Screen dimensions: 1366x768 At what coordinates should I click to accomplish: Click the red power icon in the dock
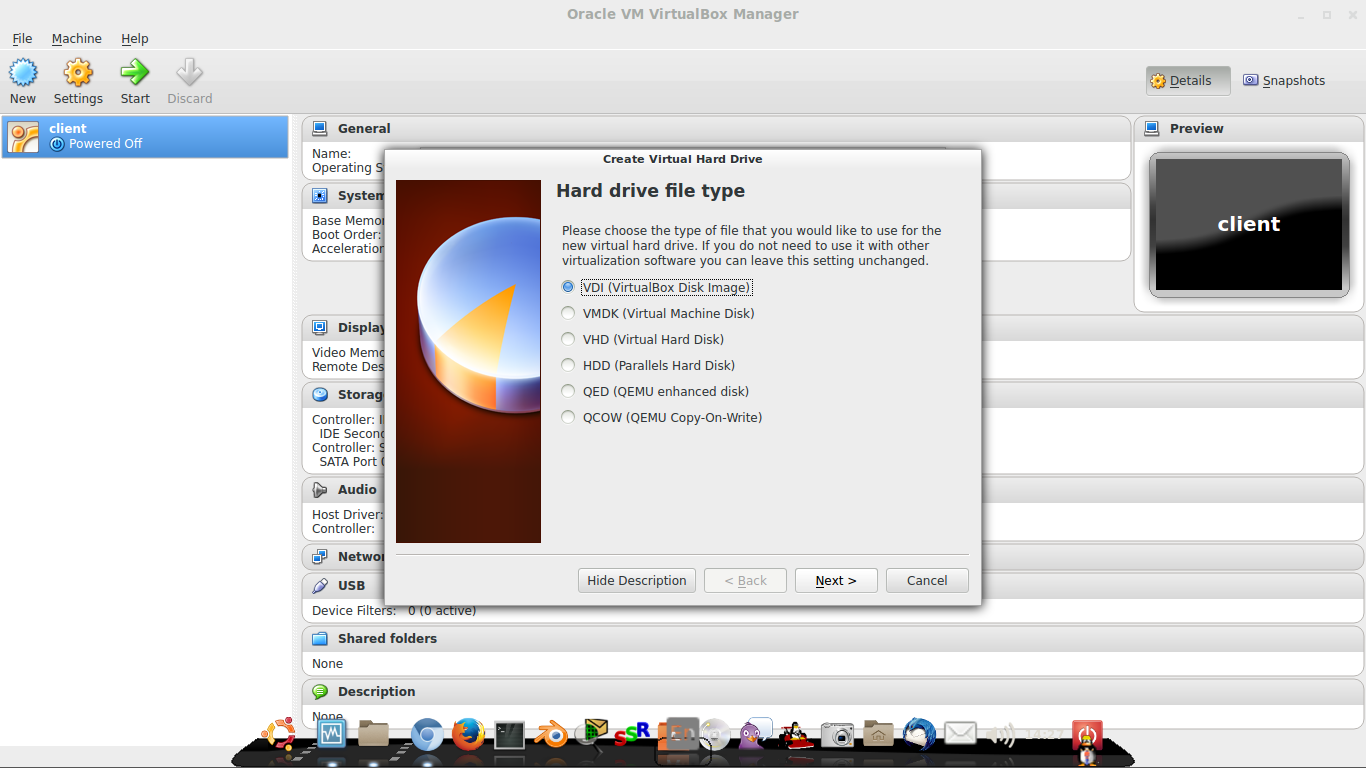pos(1087,736)
